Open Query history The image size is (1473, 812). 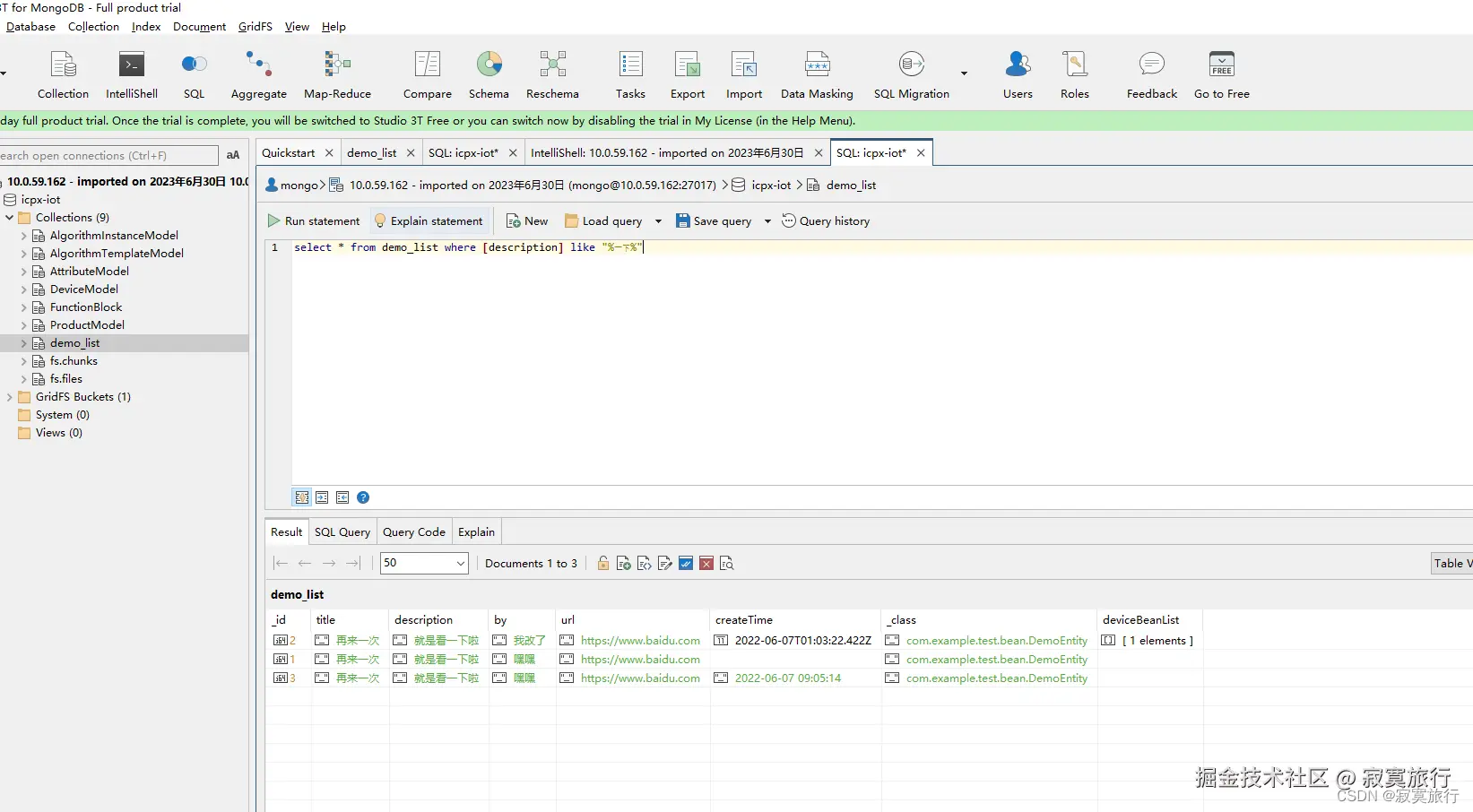tap(826, 221)
